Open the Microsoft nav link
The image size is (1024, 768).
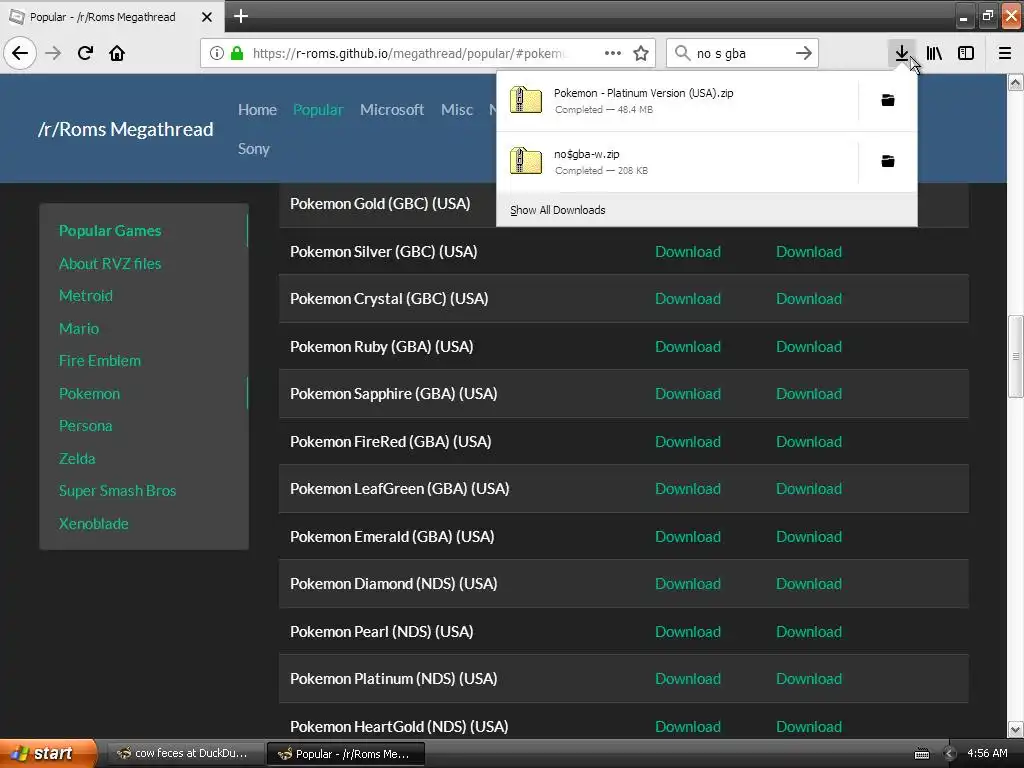click(x=392, y=110)
